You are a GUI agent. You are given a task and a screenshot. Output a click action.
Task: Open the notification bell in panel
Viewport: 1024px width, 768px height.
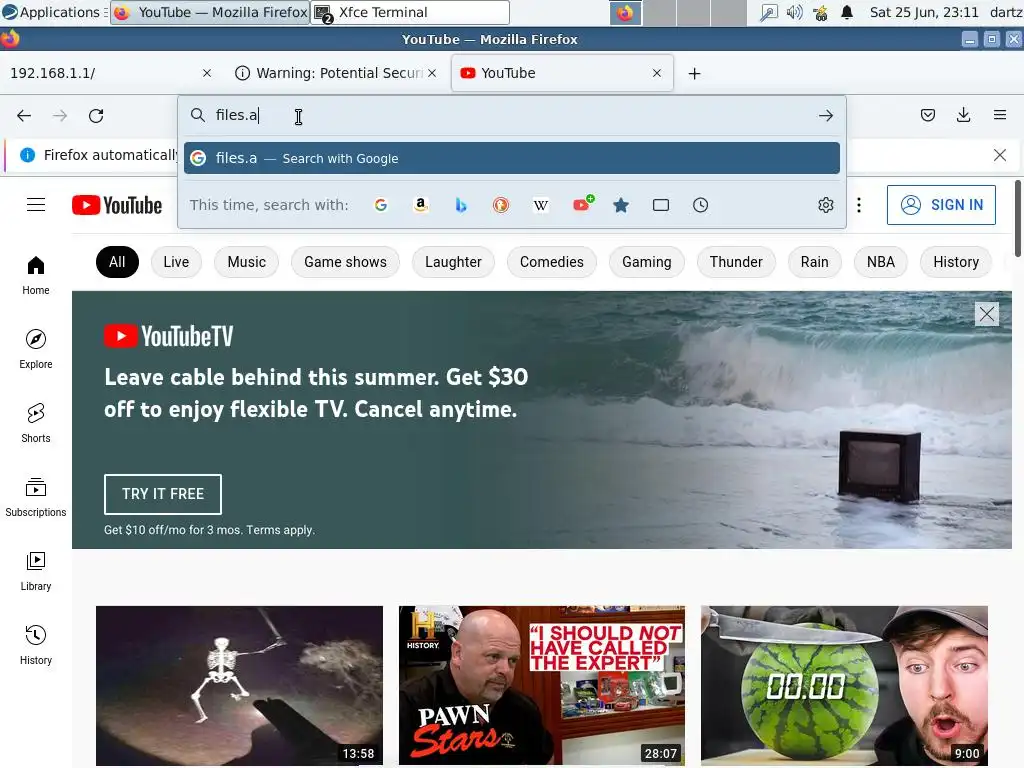(847, 12)
